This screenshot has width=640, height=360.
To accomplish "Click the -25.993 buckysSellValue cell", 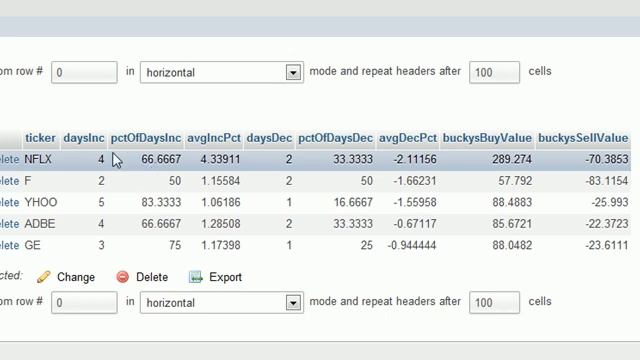I will (610, 202).
